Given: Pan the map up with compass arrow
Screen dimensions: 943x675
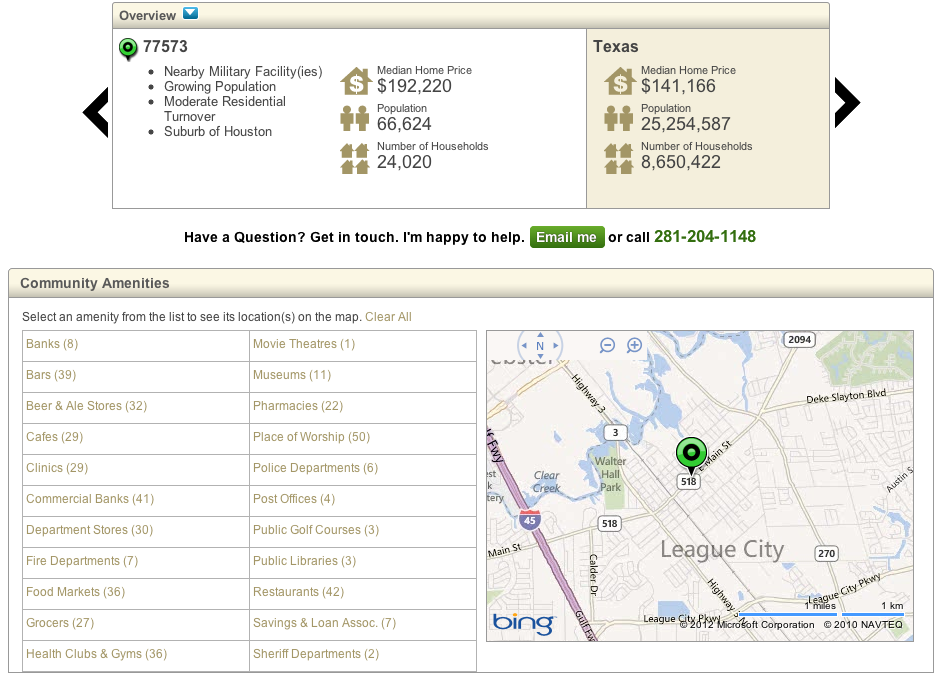Looking at the screenshot, I should (540, 335).
